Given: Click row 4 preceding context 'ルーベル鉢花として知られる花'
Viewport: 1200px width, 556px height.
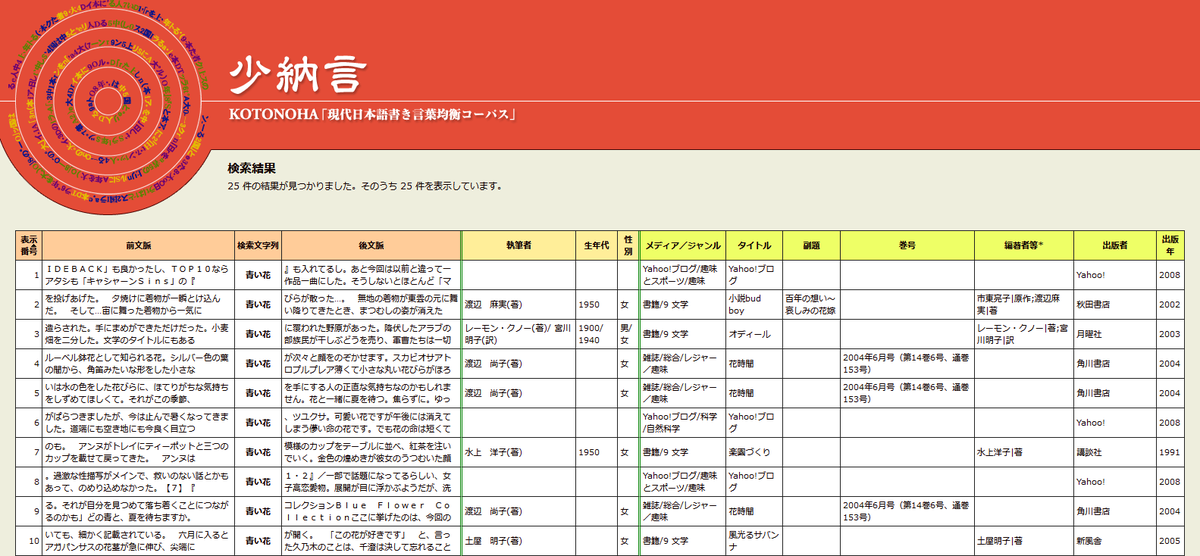Looking at the screenshot, I should click(x=137, y=364).
